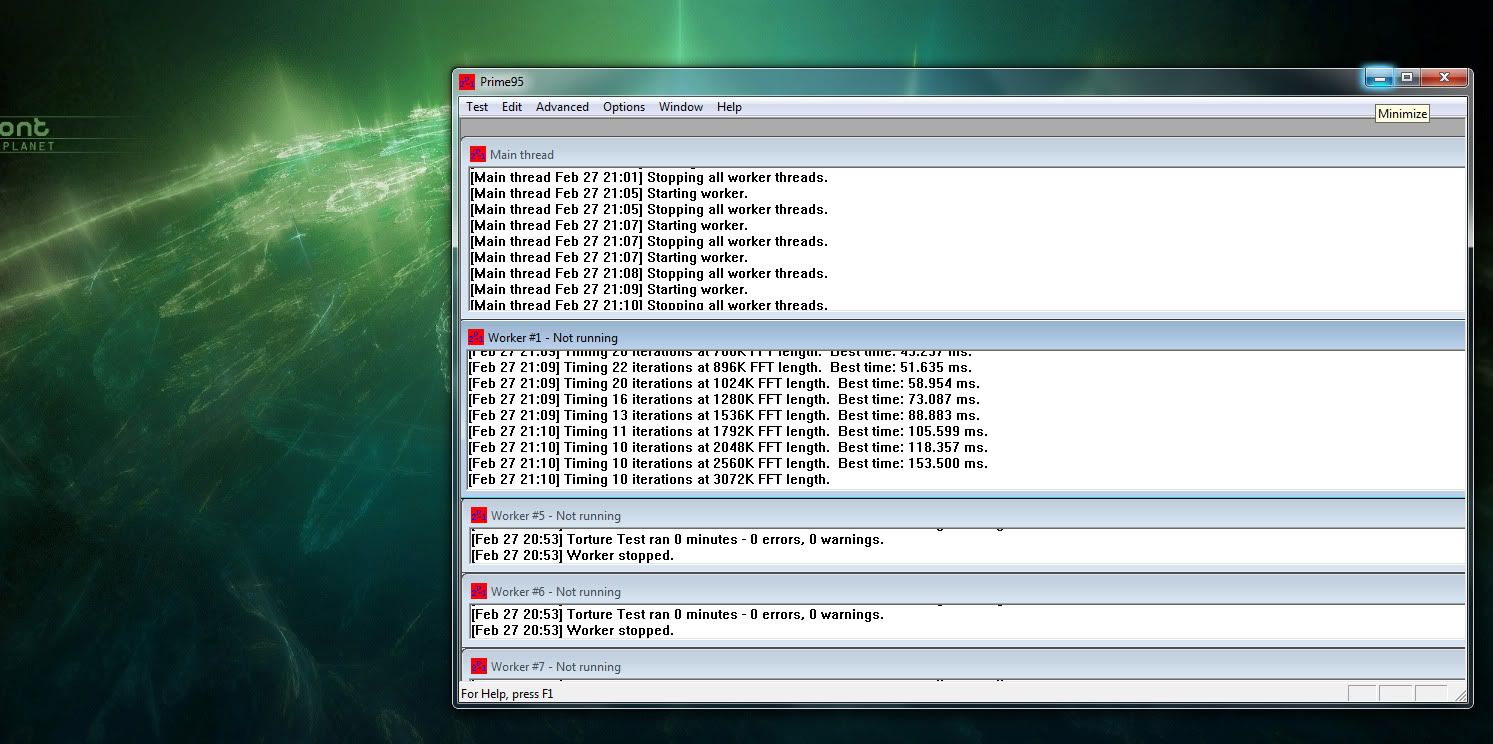Click the Worker #1 window icon

tap(476, 337)
